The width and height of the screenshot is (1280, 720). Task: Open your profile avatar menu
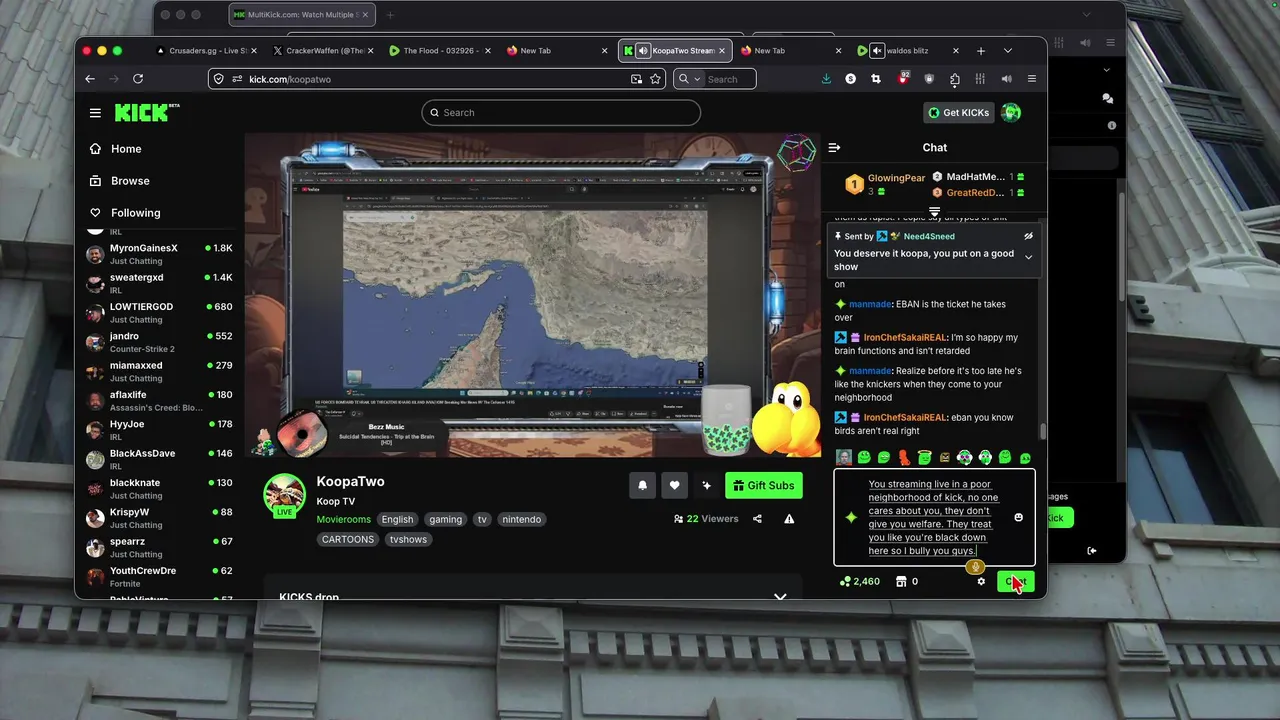click(x=1011, y=113)
